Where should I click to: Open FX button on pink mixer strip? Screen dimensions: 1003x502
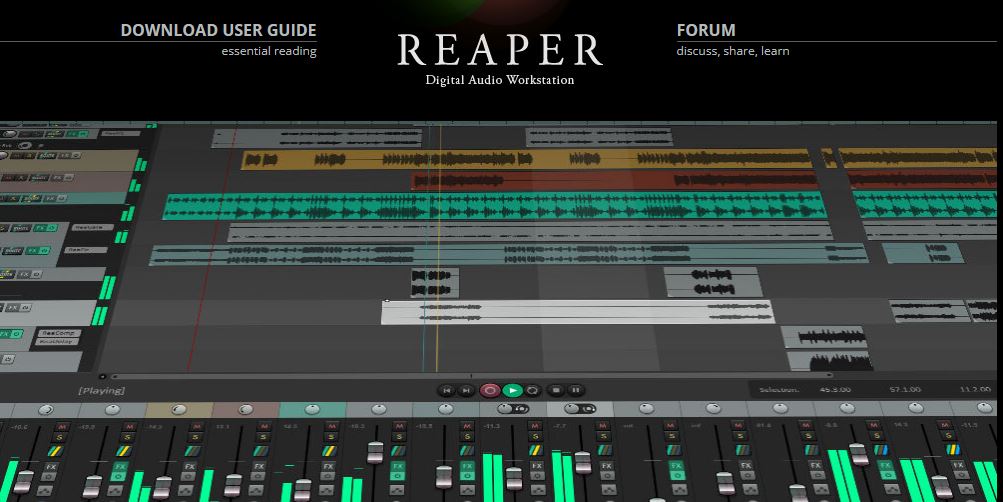click(259, 467)
